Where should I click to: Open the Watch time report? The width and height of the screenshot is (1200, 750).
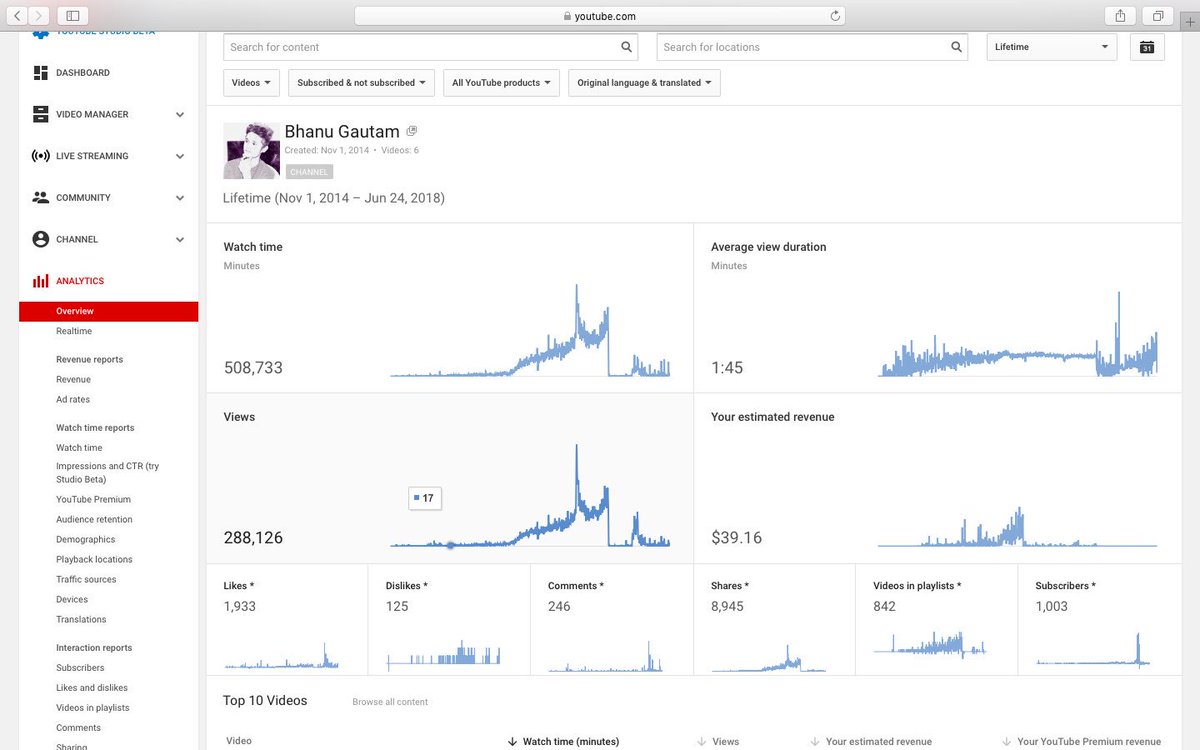point(79,448)
